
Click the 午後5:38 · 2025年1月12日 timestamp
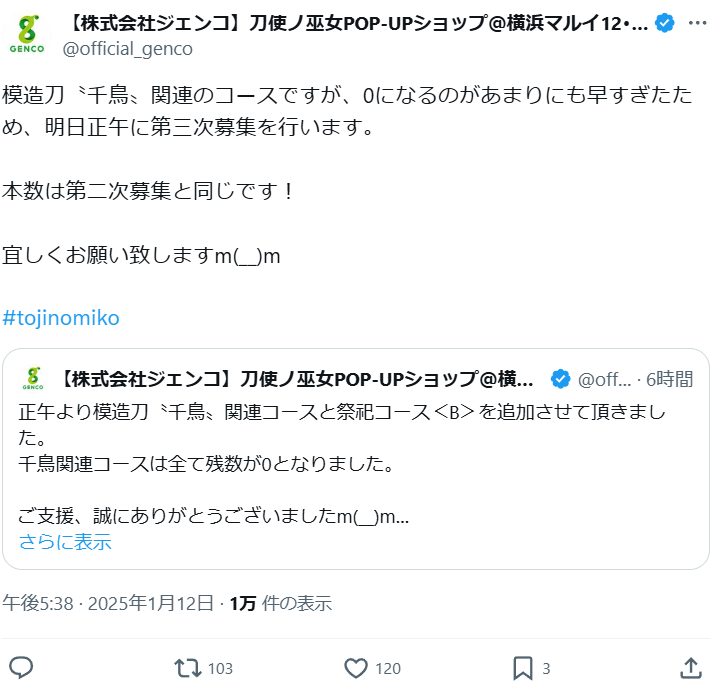[108, 604]
